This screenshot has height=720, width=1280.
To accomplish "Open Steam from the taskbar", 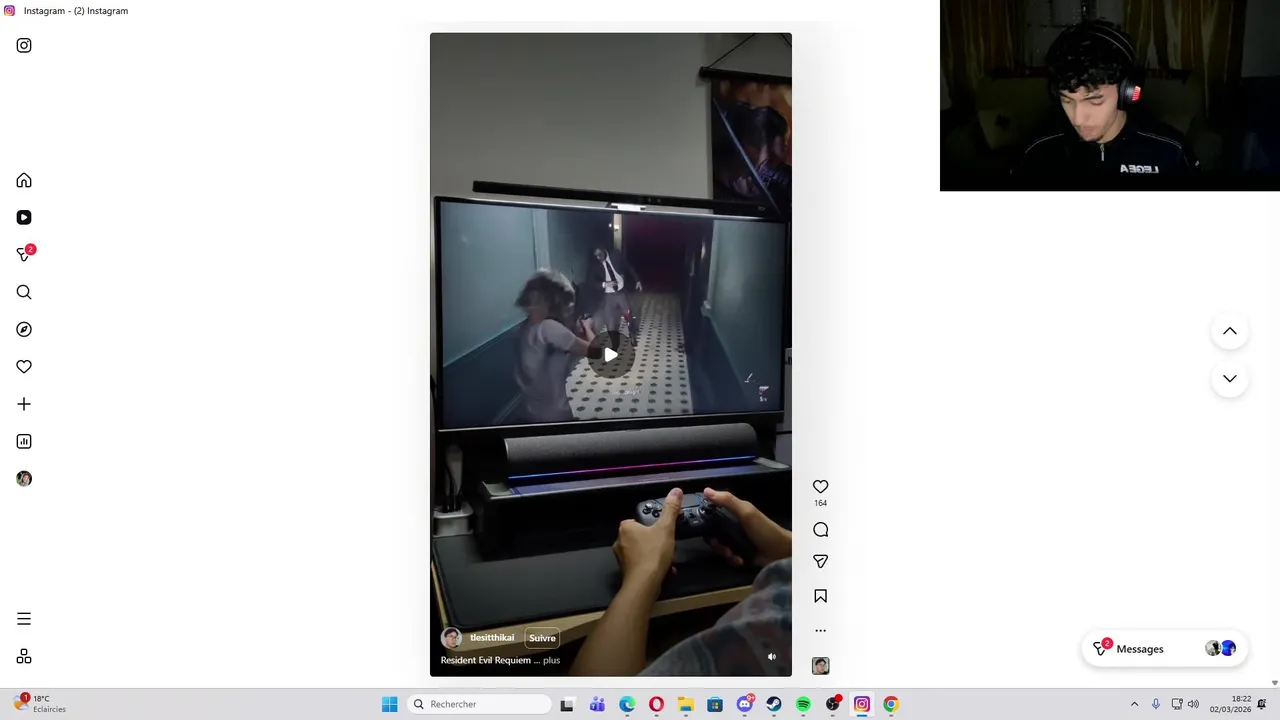I will click(x=774, y=704).
